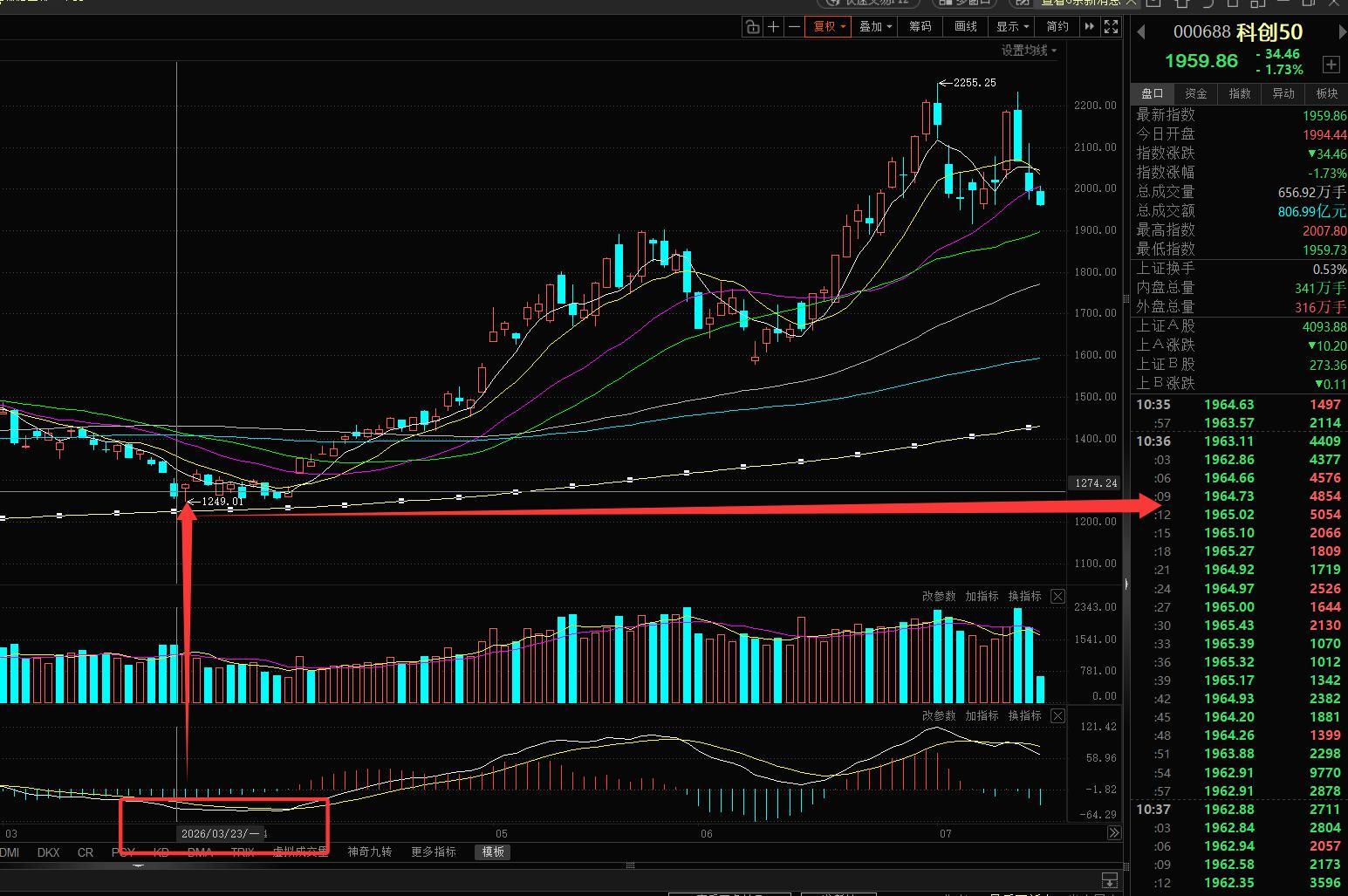This screenshot has width=1348, height=896.
Task: Select the CR indicator
Action: (86, 852)
